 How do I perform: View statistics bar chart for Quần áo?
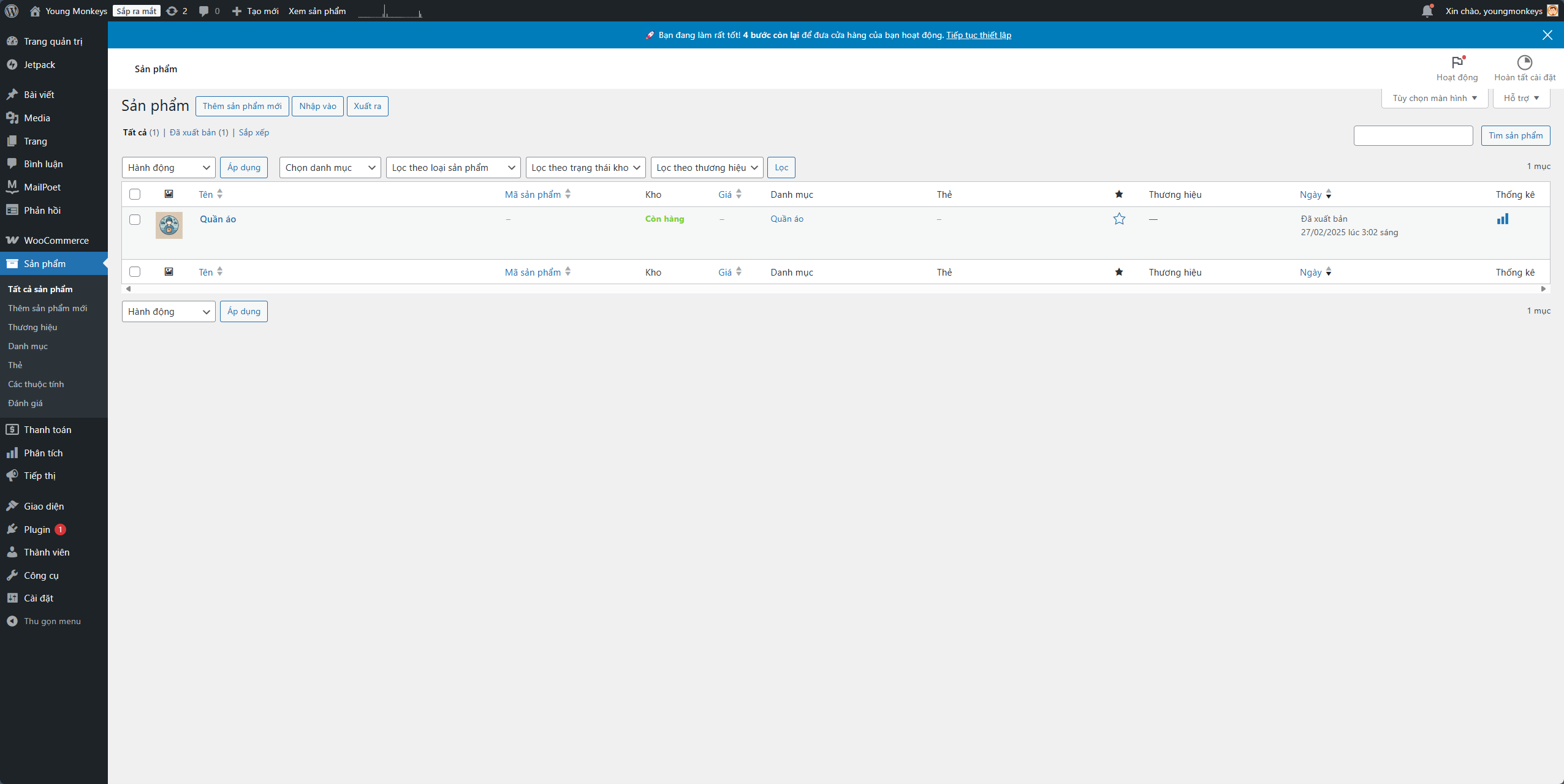click(1502, 219)
